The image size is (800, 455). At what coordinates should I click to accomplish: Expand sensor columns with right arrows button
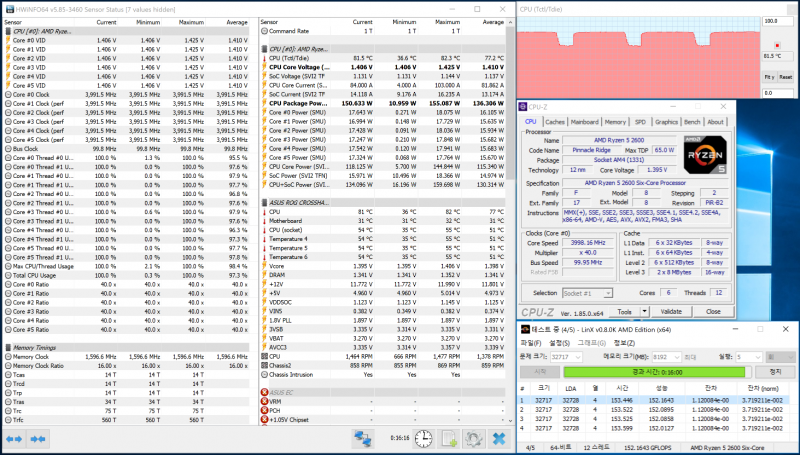click(x=38, y=439)
